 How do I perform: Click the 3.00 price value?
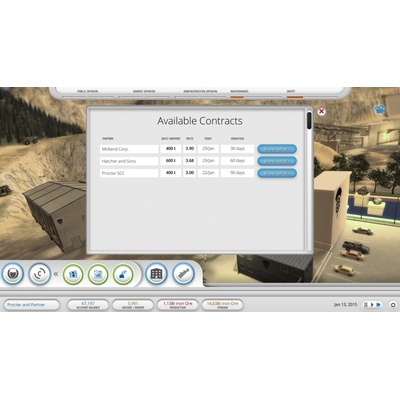coord(190,173)
